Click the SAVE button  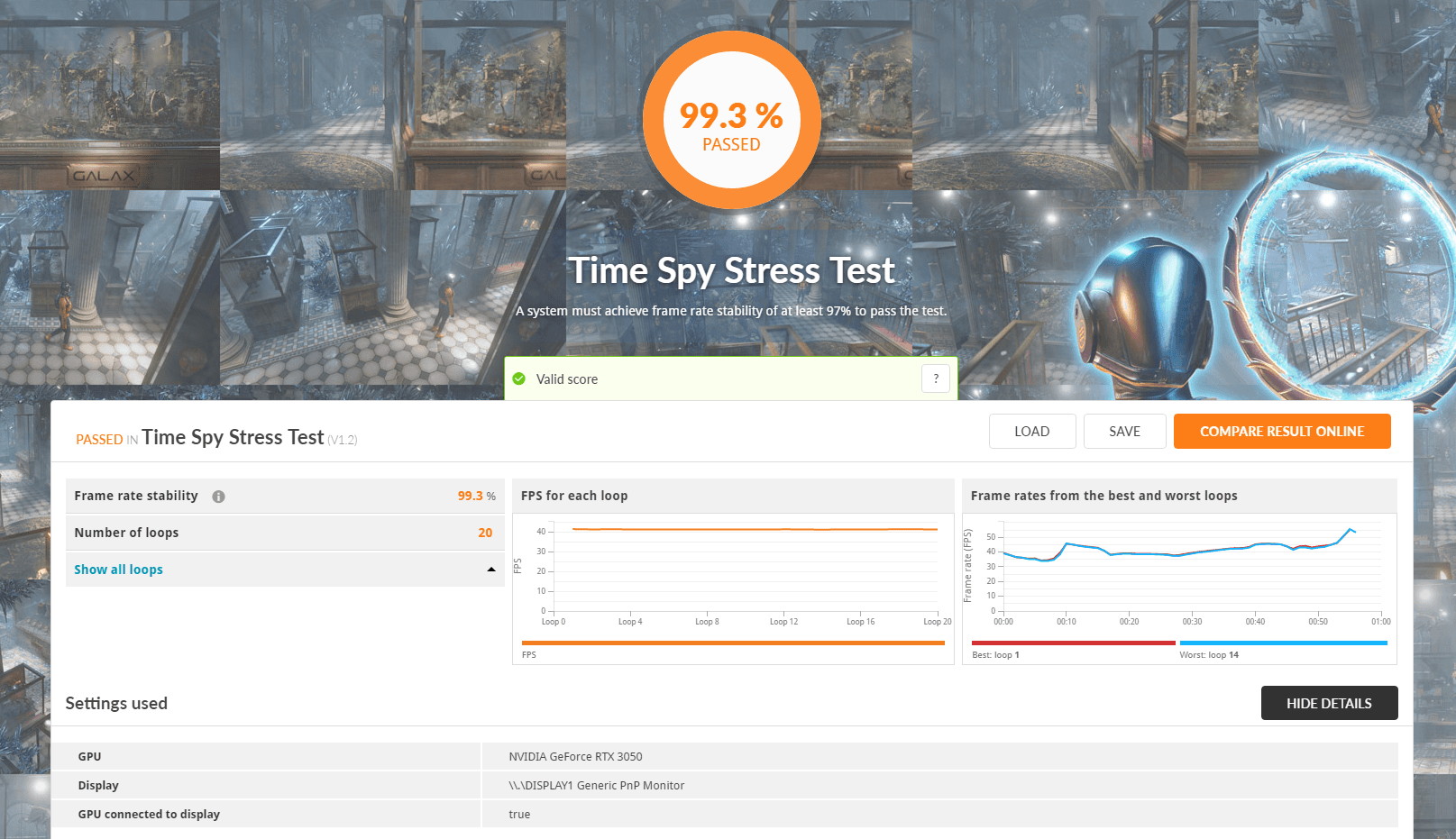pyautogui.click(x=1125, y=432)
